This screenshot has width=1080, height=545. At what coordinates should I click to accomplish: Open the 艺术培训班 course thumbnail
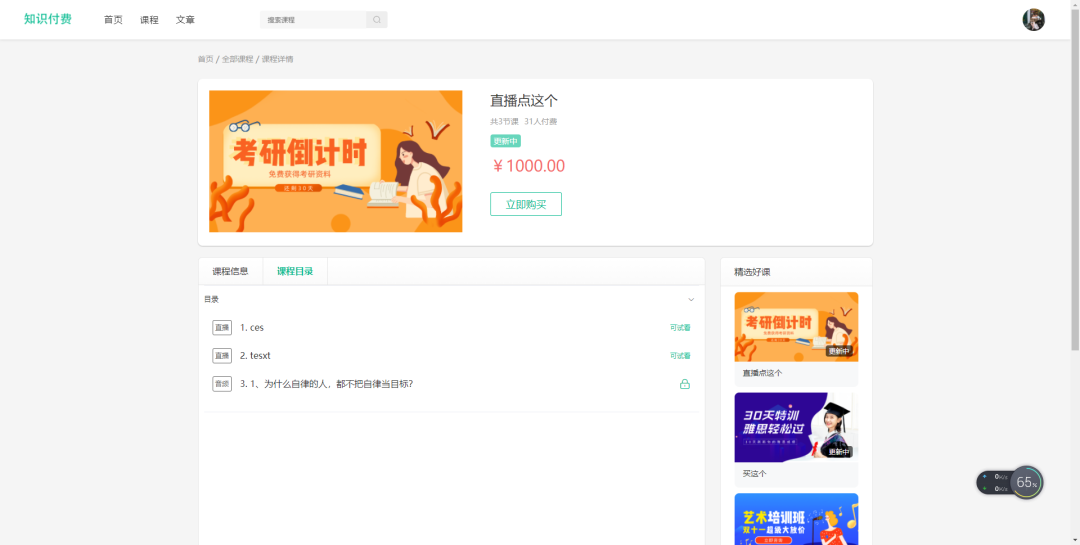(x=796, y=519)
